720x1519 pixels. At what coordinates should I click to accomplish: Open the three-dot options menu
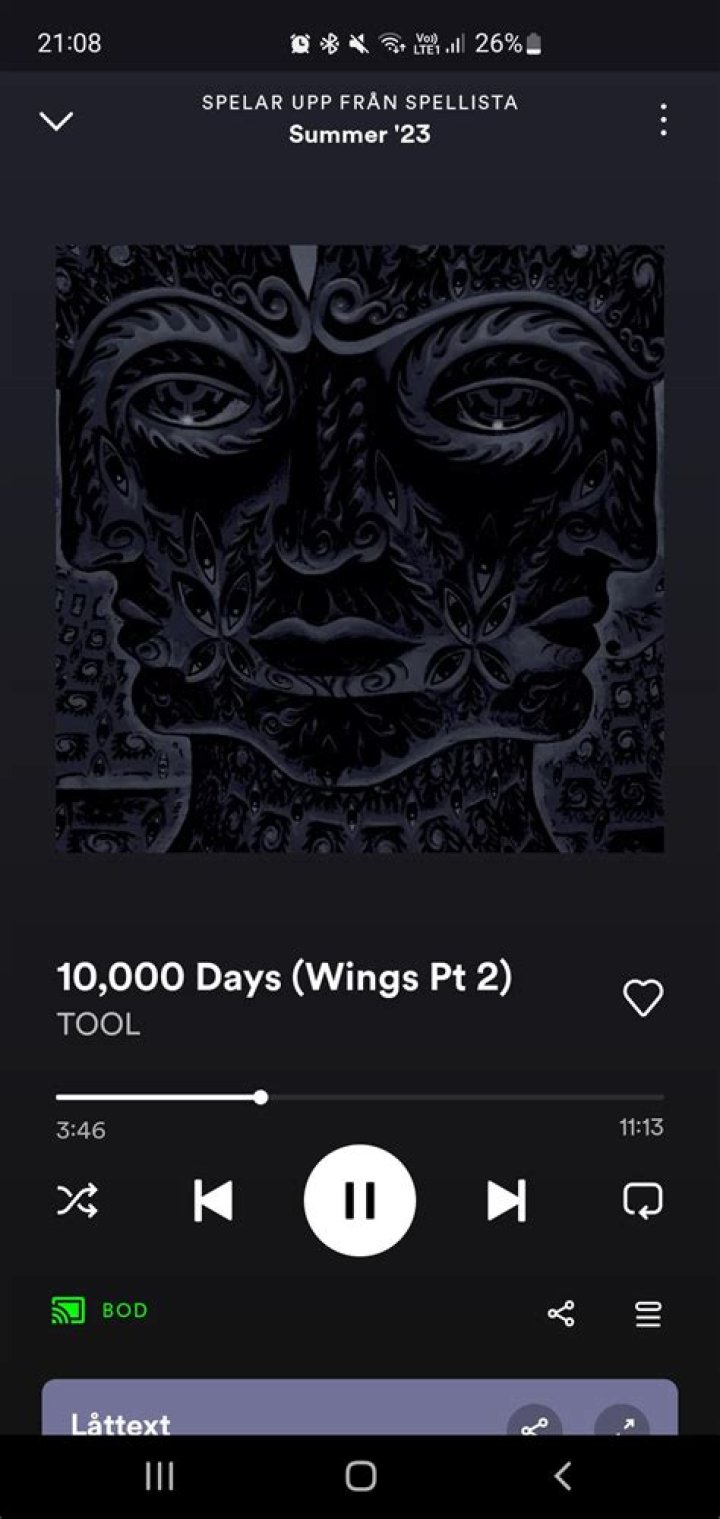(x=663, y=120)
